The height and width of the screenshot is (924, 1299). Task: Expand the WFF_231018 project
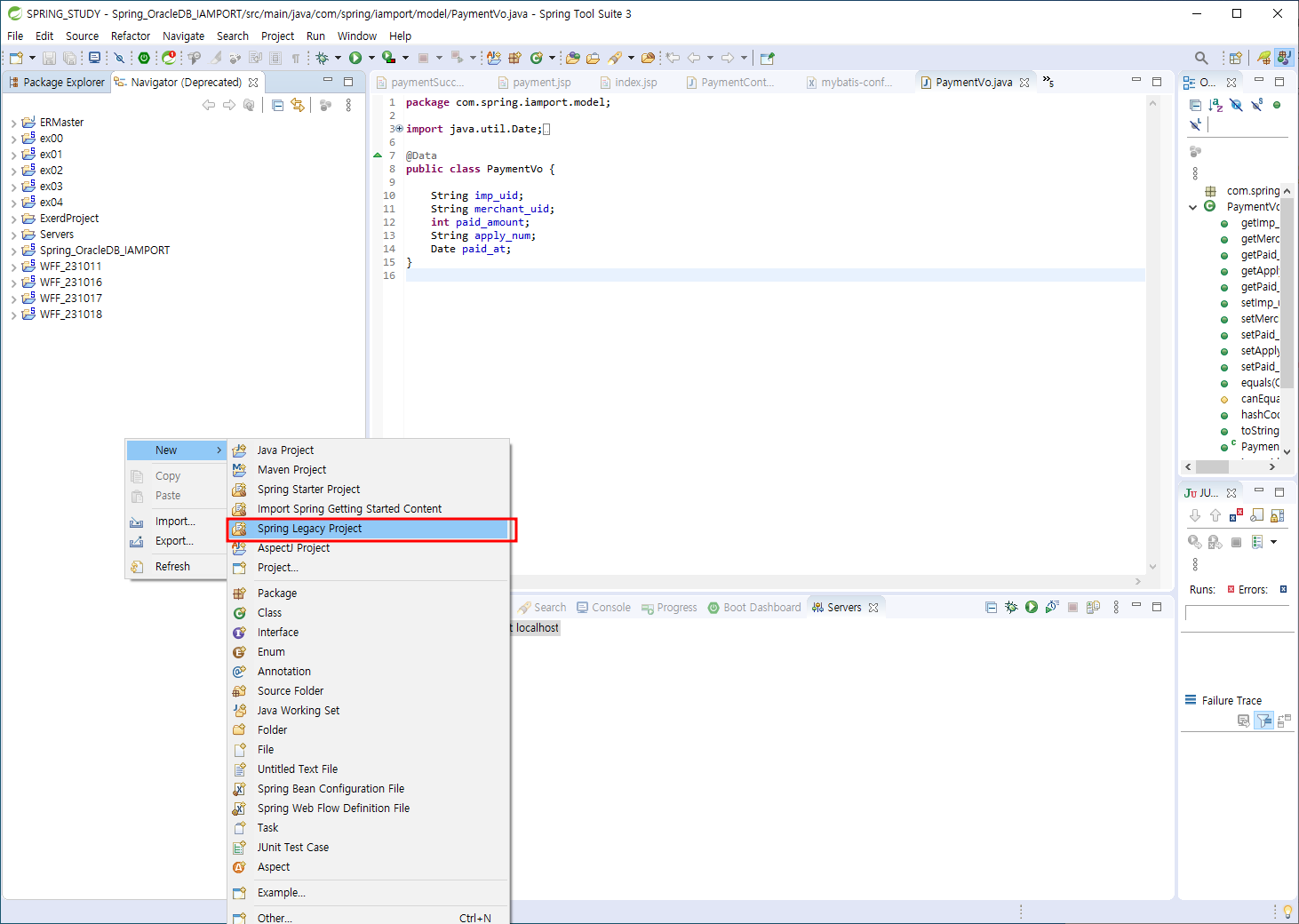13,315
